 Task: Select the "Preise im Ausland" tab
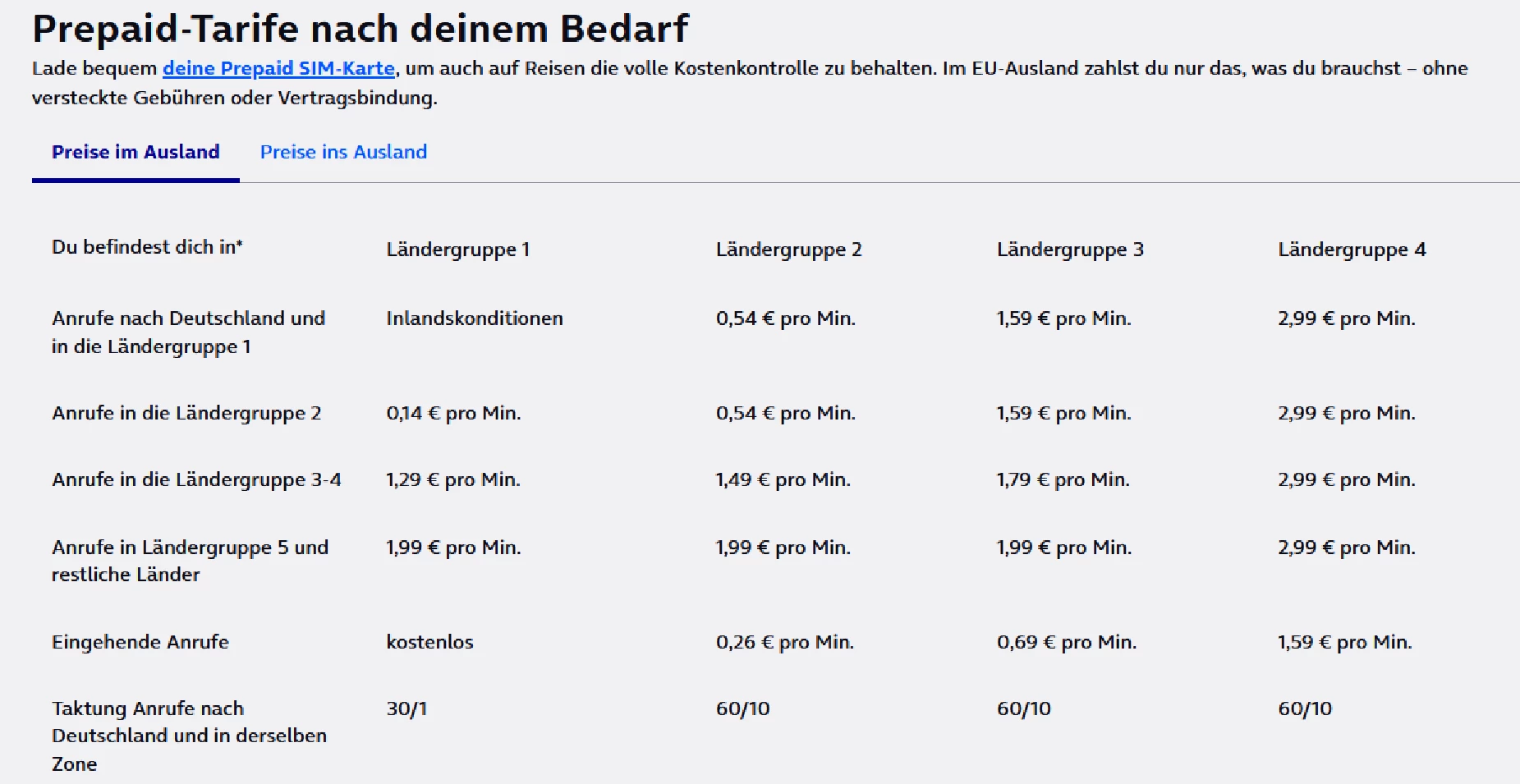[x=135, y=152]
